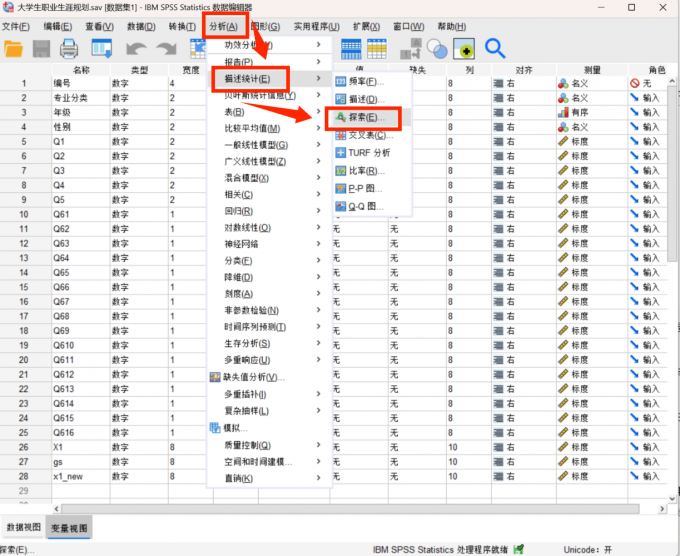Expand 相关(C) submenu

tap(269, 195)
